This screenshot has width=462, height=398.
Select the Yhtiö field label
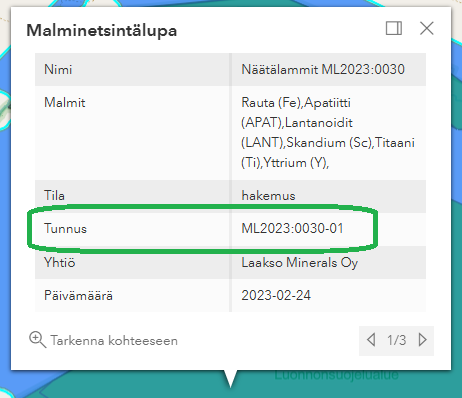60,262
